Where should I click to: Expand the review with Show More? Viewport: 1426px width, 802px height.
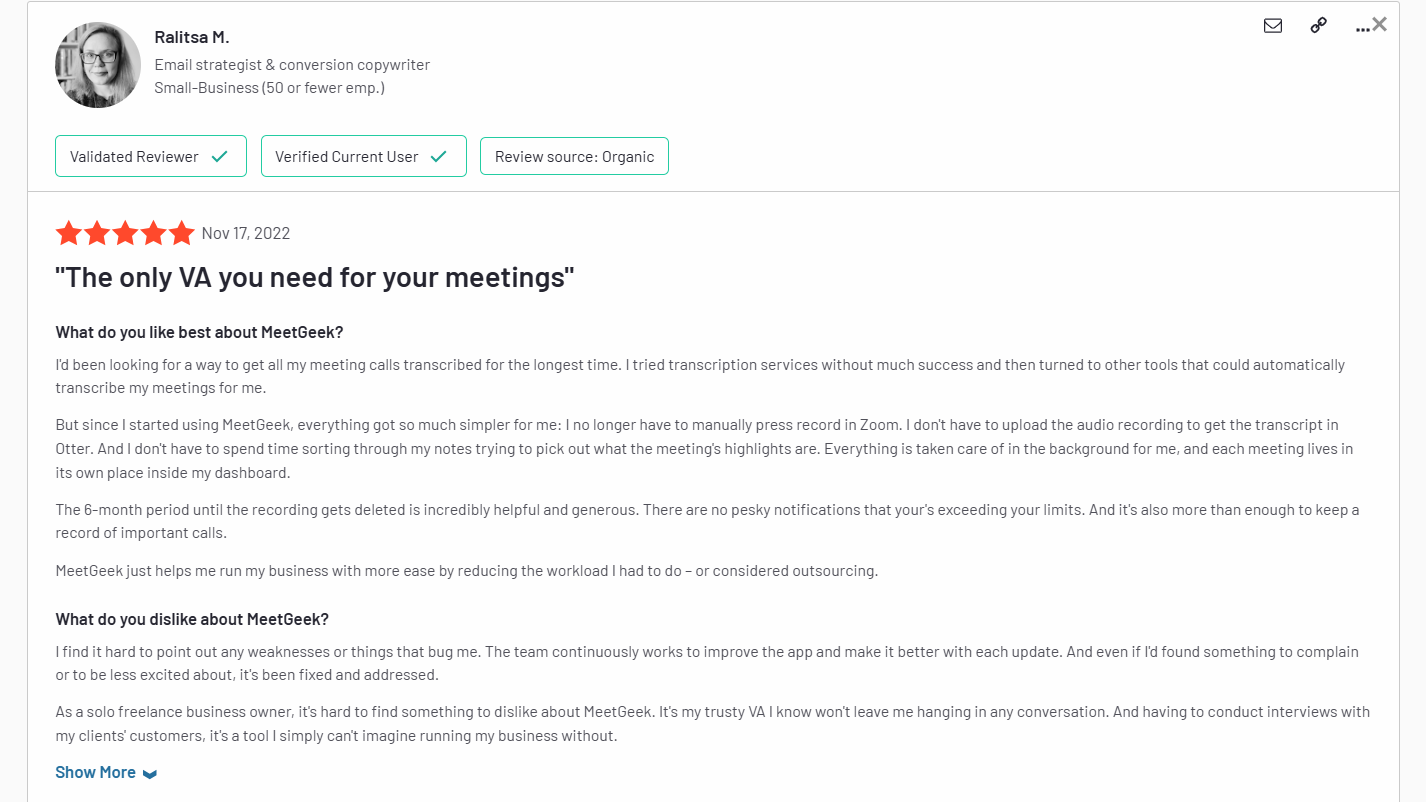click(95, 771)
